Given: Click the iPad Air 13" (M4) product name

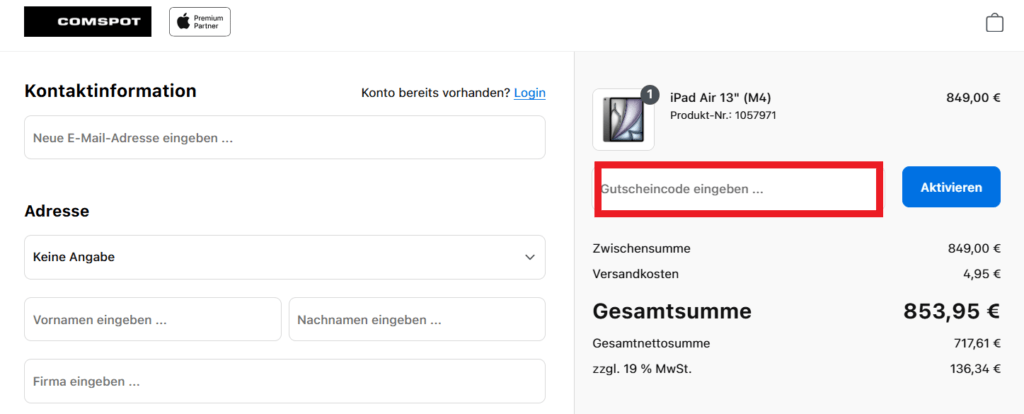Looking at the screenshot, I should (x=721, y=99).
